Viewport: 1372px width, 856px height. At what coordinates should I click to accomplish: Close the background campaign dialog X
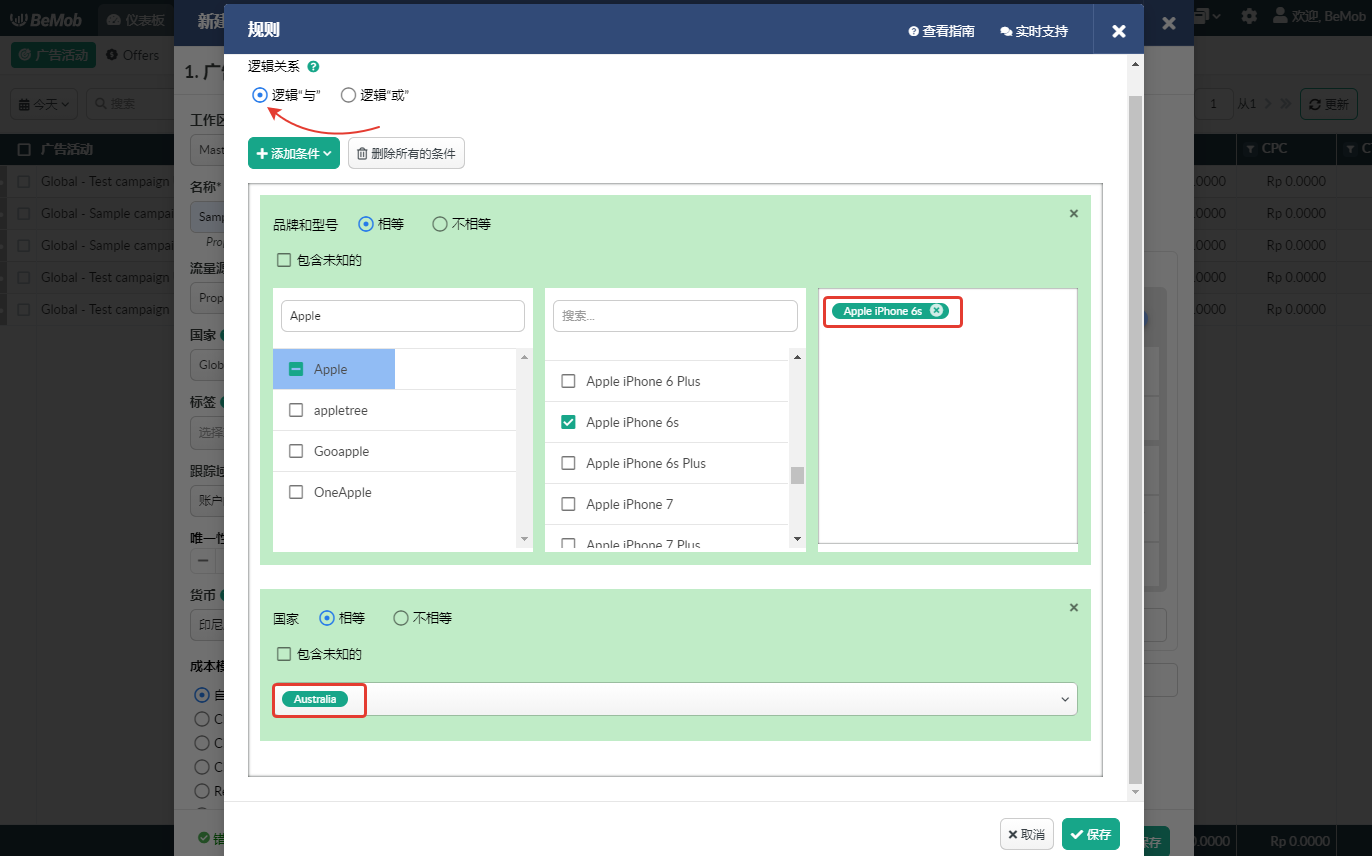pyautogui.click(x=1169, y=22)
